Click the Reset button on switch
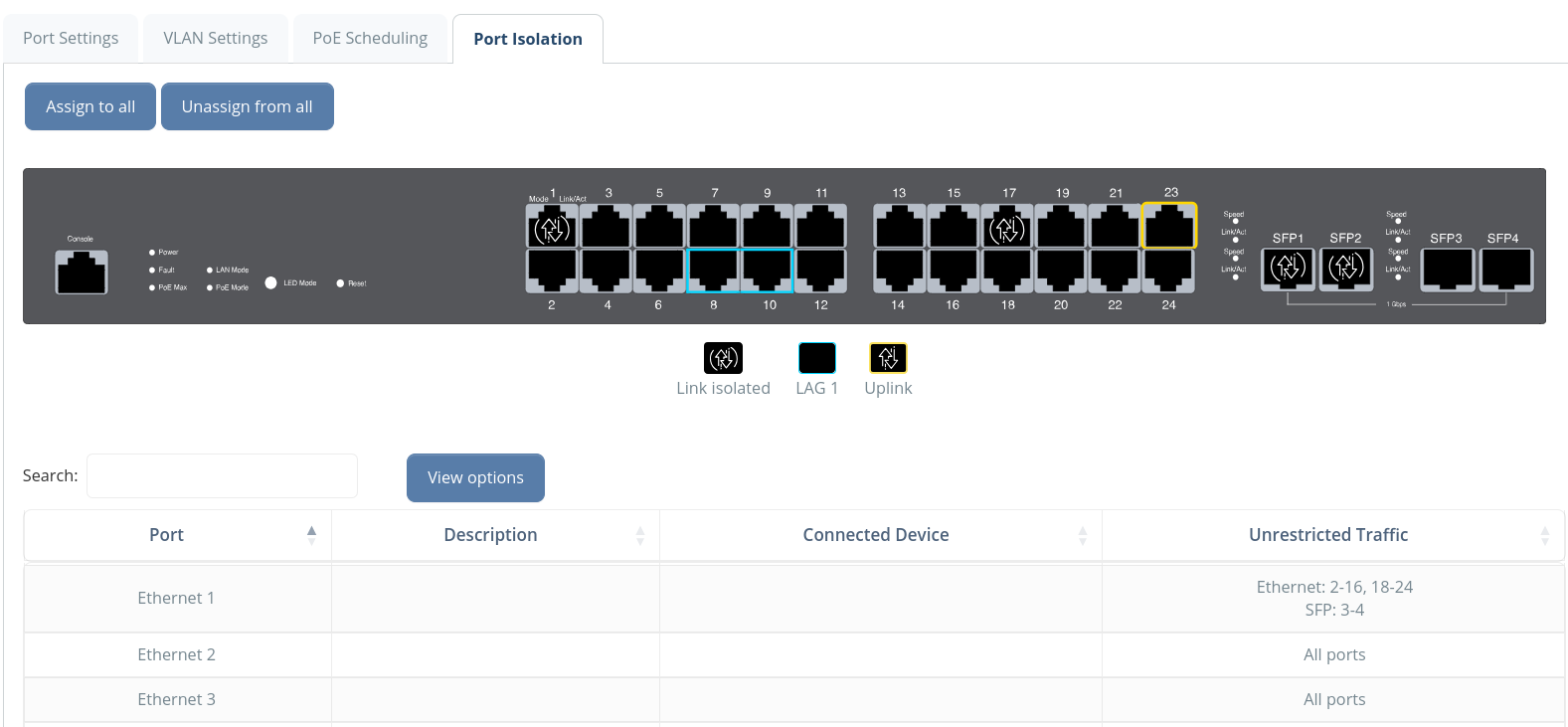The image size is (1568, 727). (340, 283)
